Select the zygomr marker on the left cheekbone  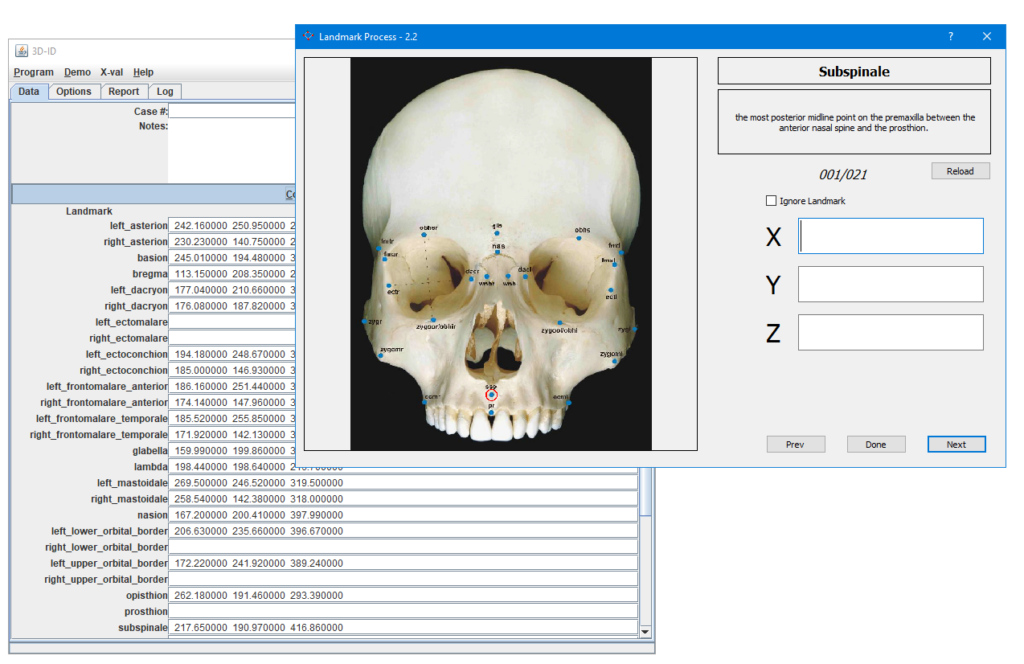[382, 357]
